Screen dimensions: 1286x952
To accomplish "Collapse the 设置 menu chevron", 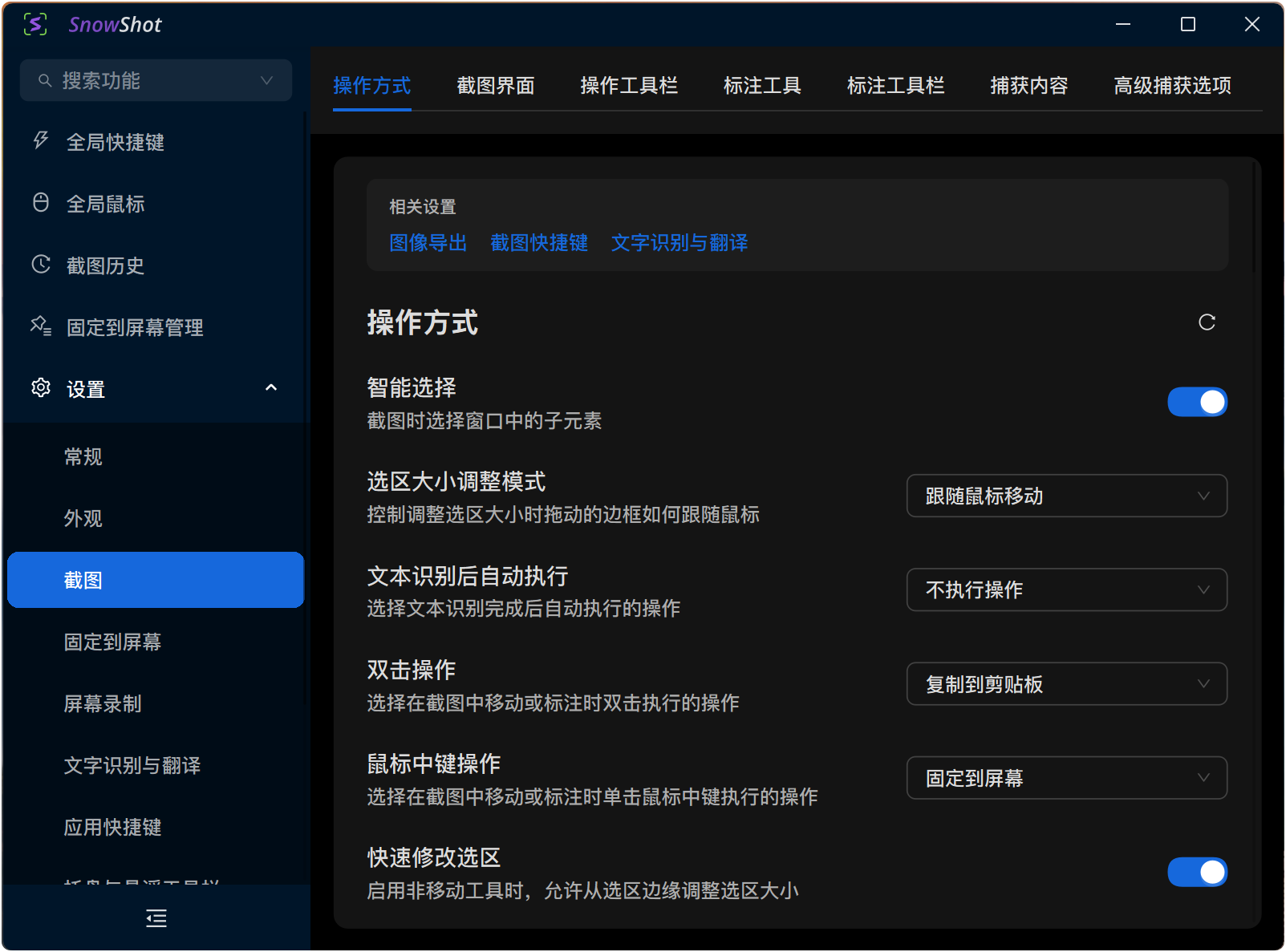I will pos(271,388).
